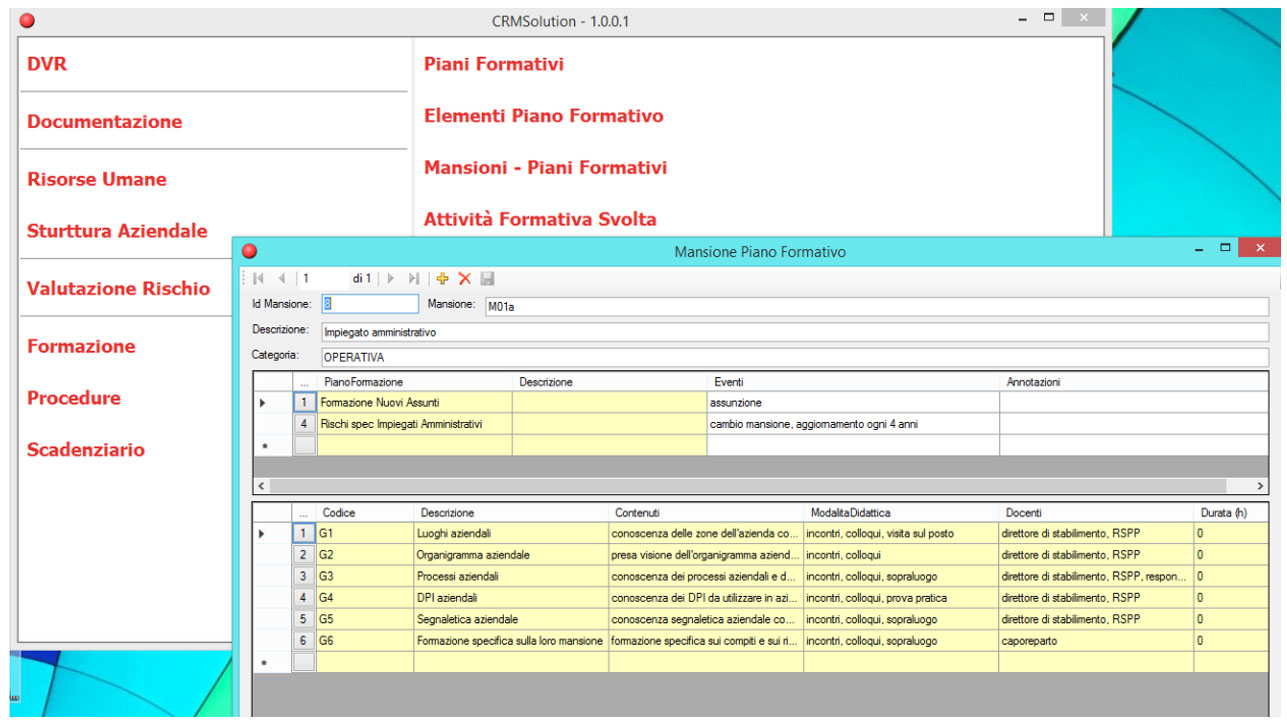Screen dimensions: 1287x727
Task: Select the cell 'Rischi spec Impiegati Amministrativi'
Action: 415,424
